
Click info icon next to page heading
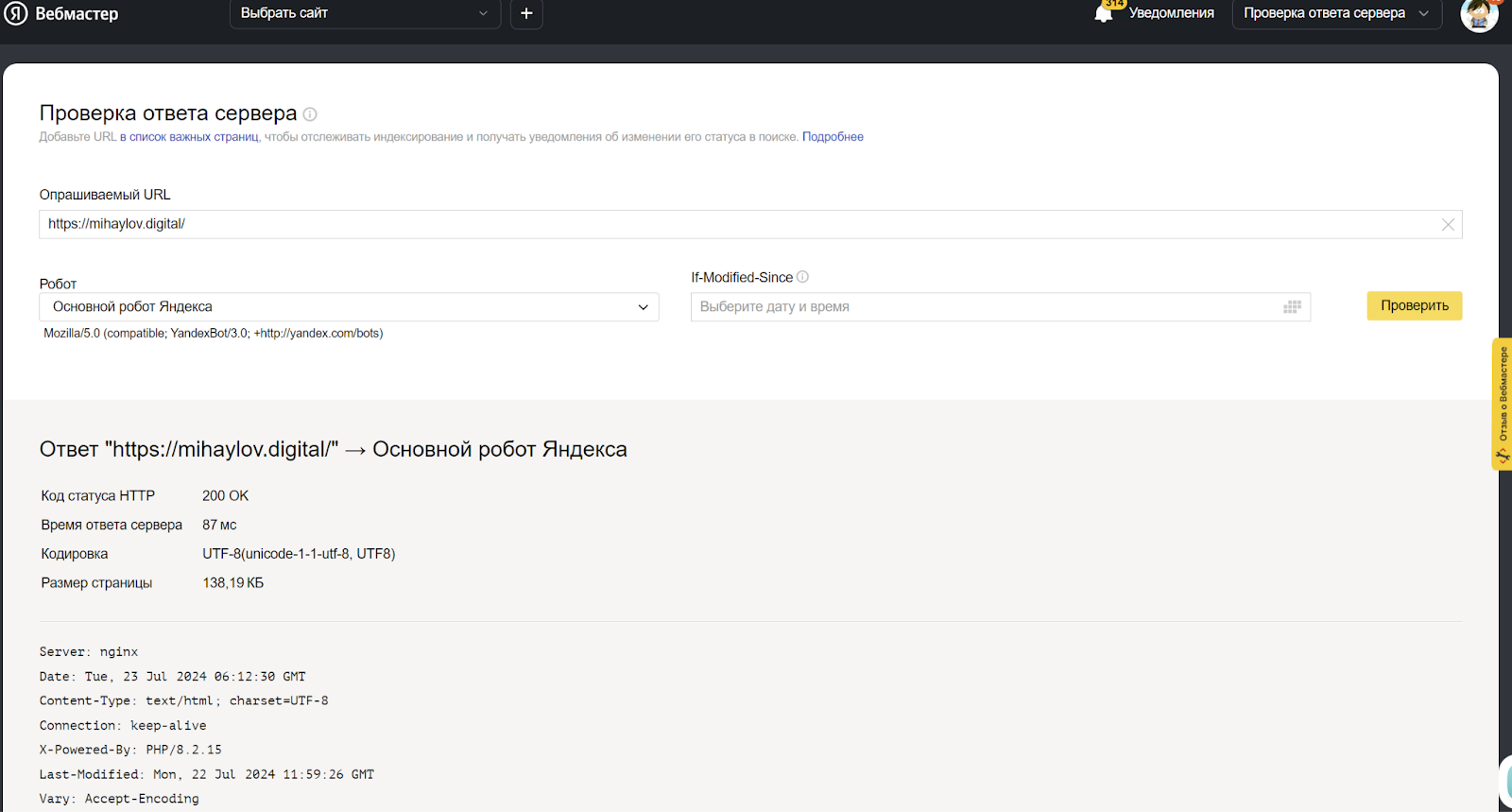[310, 114]
